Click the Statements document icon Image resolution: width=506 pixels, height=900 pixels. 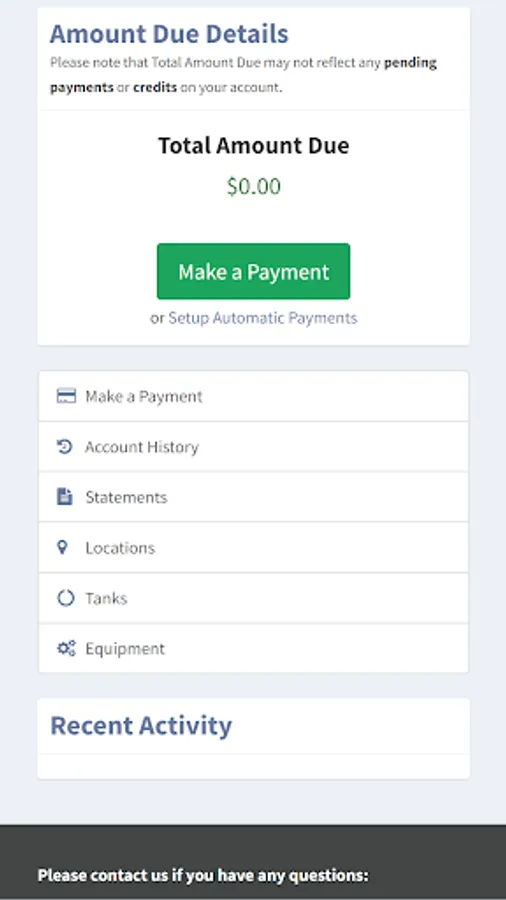coord(65,496)
